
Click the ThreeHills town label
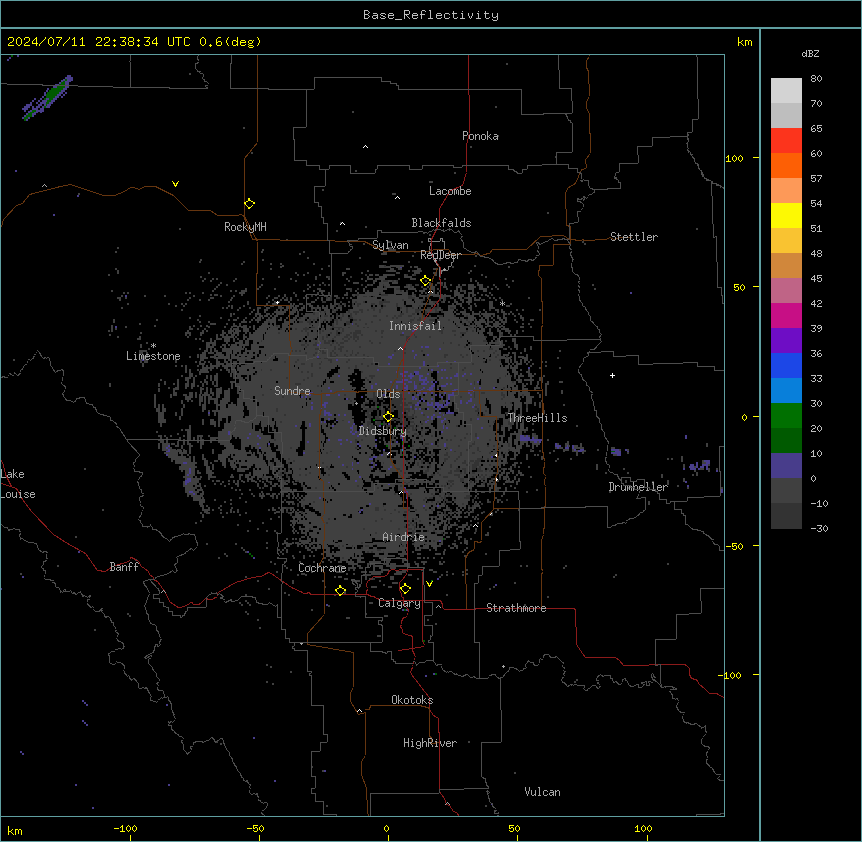click(x=537, y=418)
